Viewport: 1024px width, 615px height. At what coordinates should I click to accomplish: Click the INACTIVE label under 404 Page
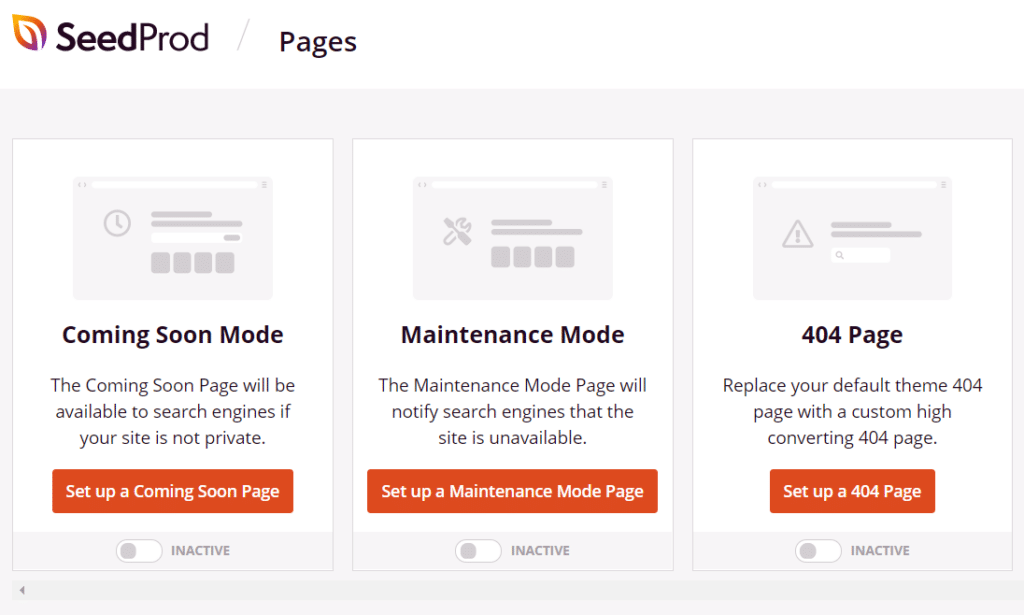[880, 551]
